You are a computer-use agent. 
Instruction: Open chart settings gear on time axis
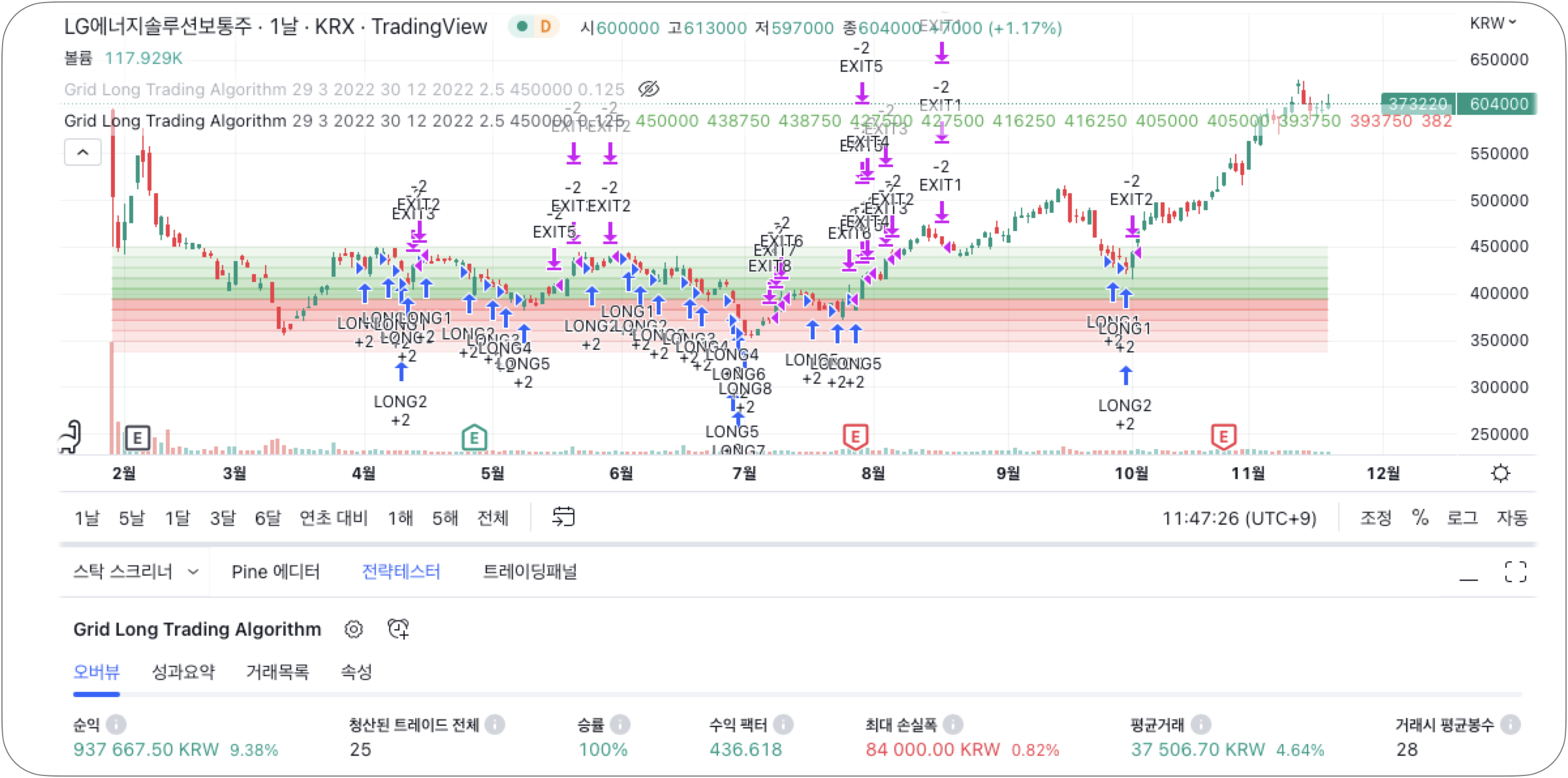tap(1501, 473)
